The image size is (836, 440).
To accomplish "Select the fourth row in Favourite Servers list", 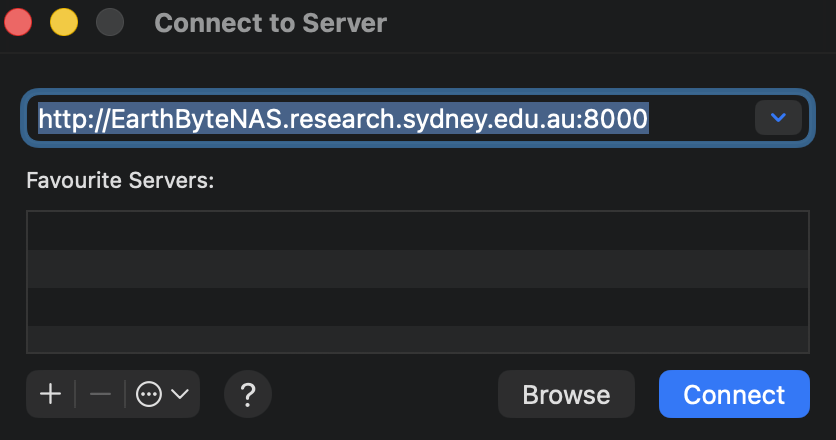I will coord(417,339).
